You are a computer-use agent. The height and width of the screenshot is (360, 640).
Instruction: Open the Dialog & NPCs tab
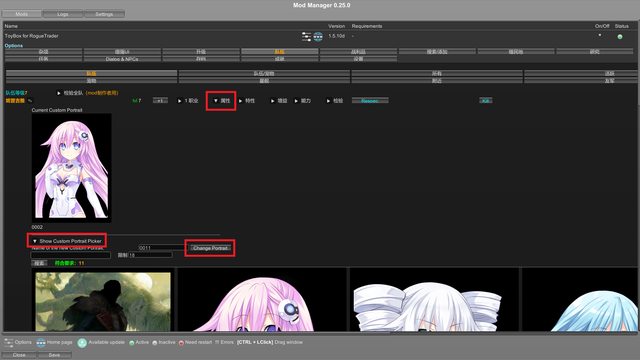(x=122, y=59)
